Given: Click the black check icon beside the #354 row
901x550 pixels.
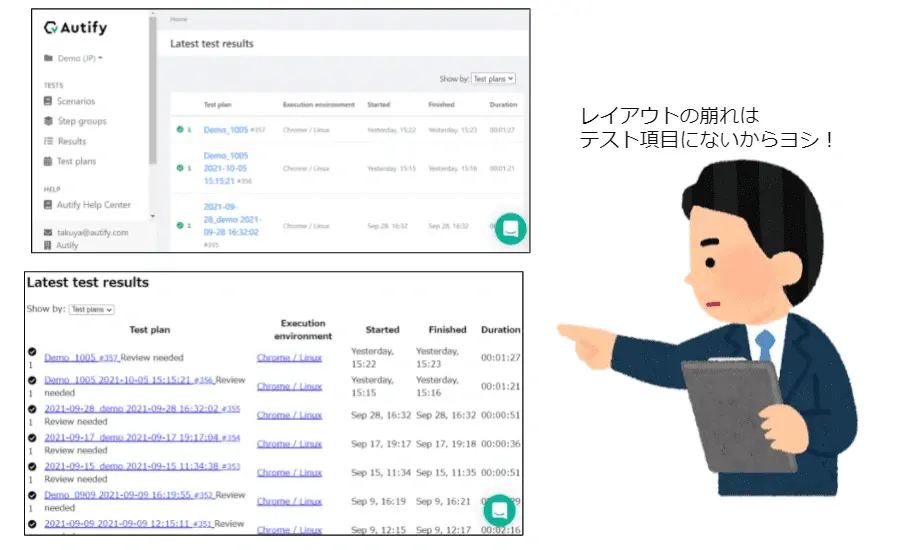Looking at the screenshot, I should [x=32, y=438].
